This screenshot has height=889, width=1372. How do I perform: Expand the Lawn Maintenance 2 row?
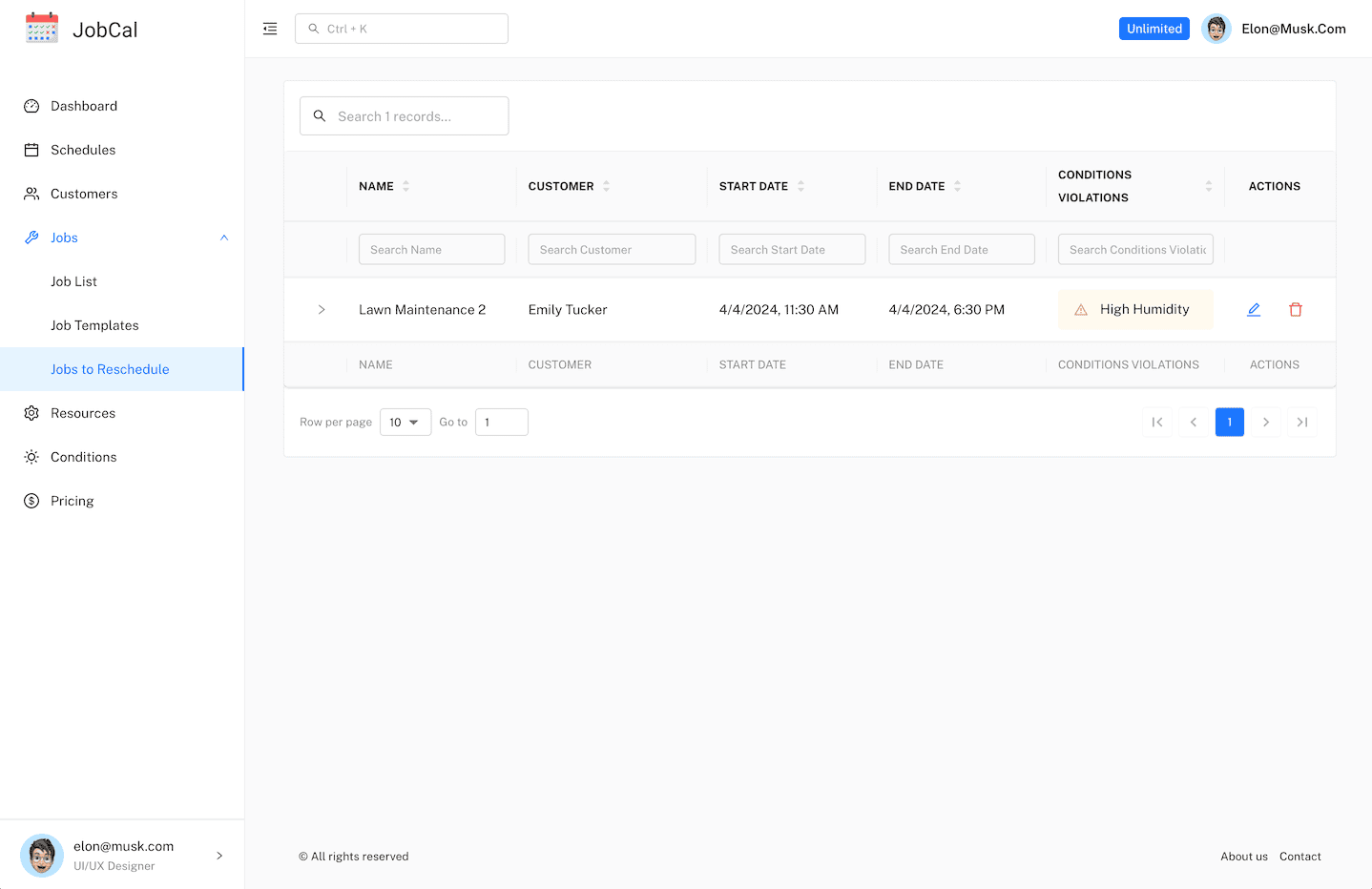tap(322, 309)
